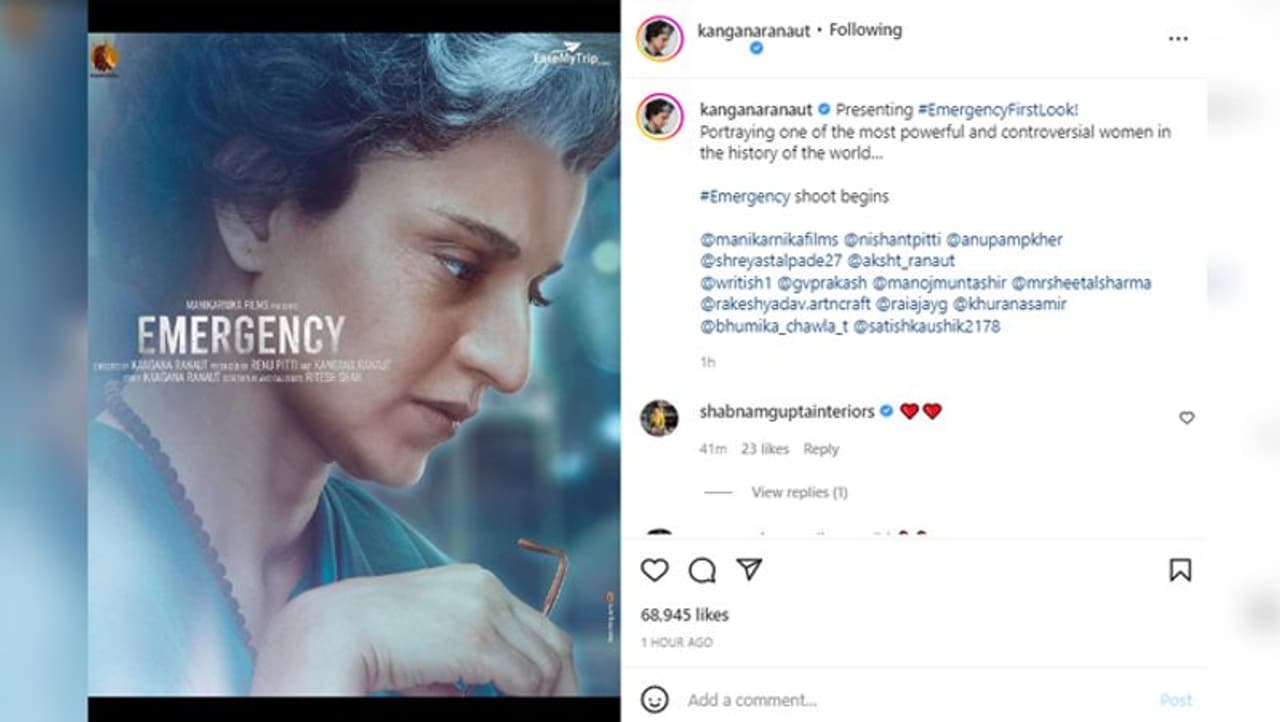Open comments via speech bubble icon
1280x722 pixels.
click(x=702, y=570)
